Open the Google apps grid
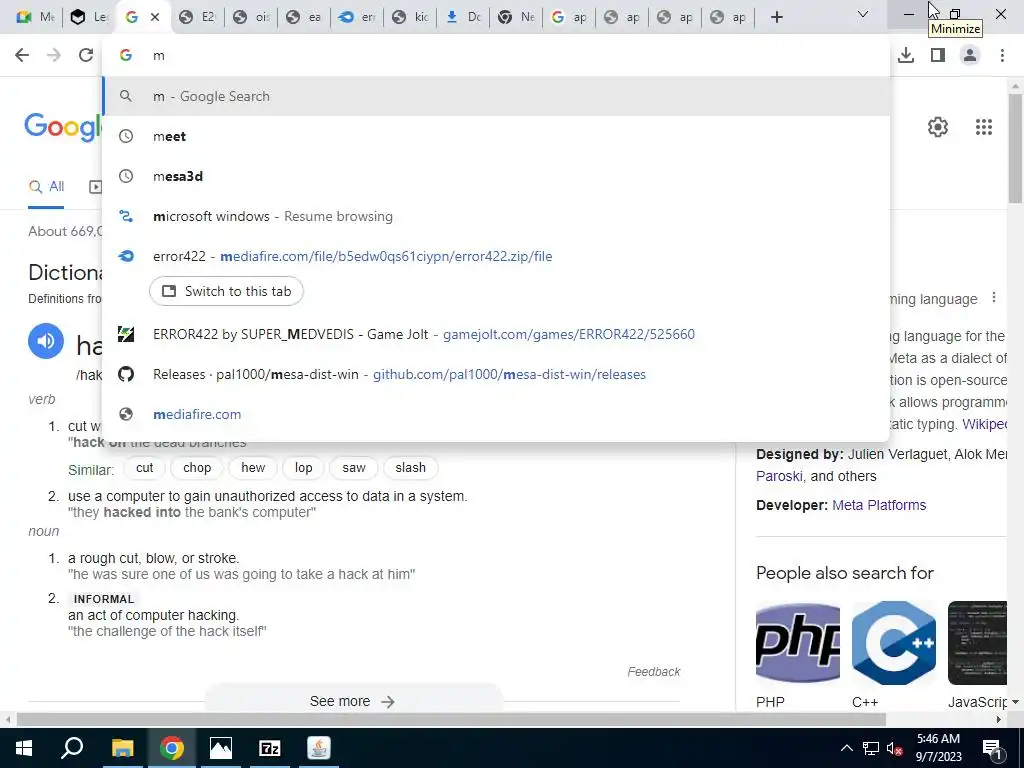This screenshot has height=768, width=1024. 984,127
